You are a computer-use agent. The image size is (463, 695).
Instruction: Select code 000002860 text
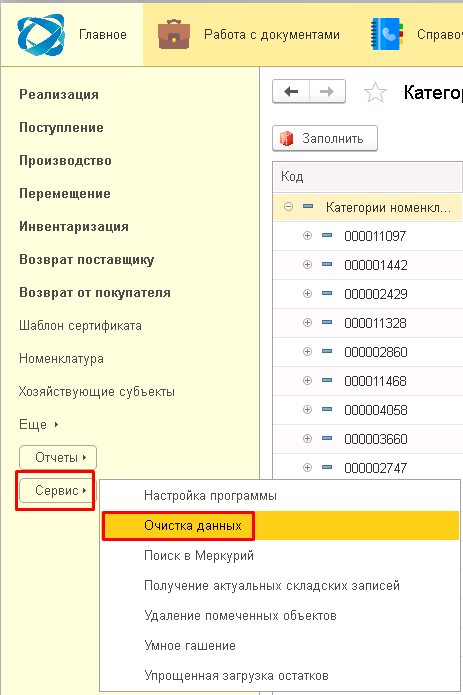(x=376, y=352)
